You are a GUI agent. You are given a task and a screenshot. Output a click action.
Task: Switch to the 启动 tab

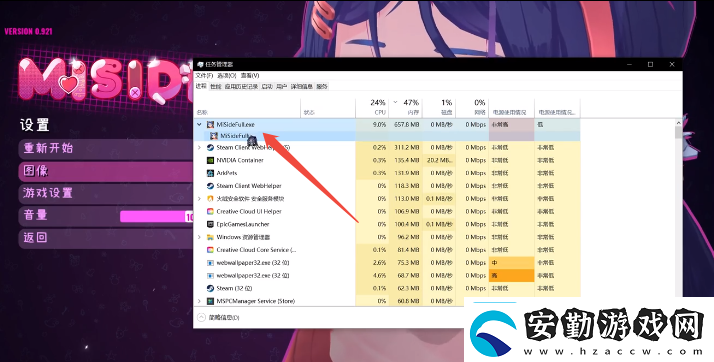pyautogui.click(x=267, y=87)
